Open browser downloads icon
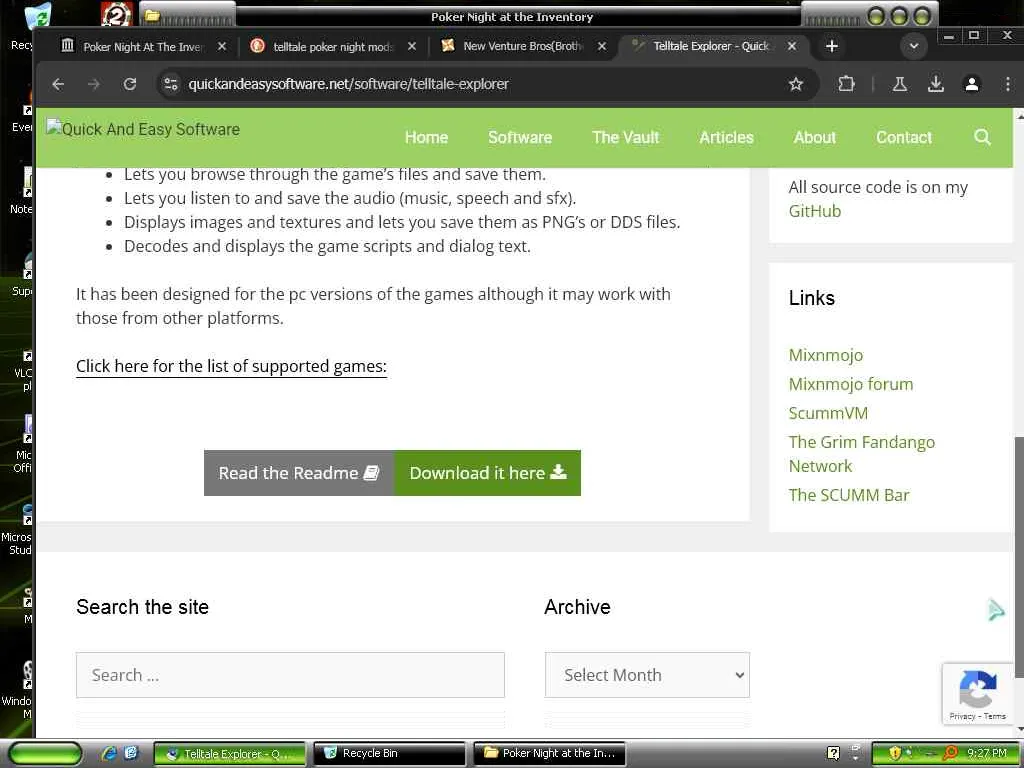The height and width of the screenshot is (768, 1024). coord(935,84)
